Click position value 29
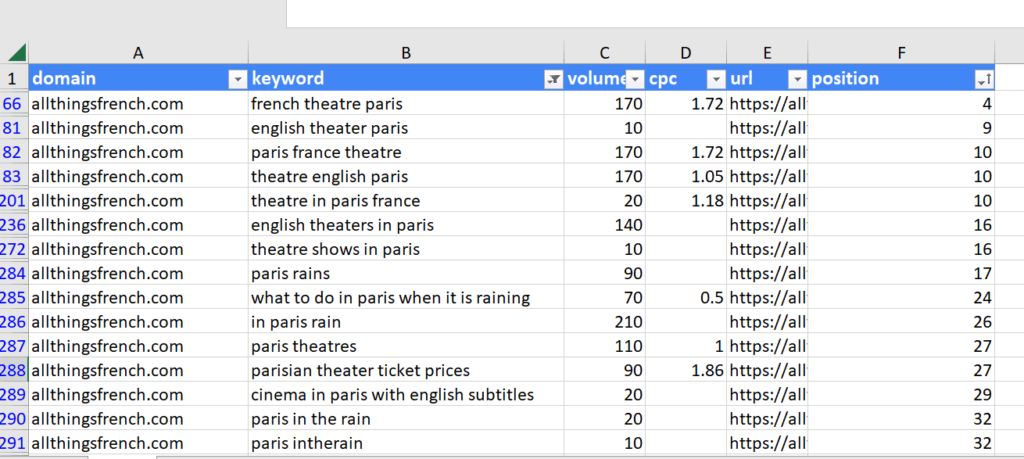1024x459 pixels. (x=901, y=394)
